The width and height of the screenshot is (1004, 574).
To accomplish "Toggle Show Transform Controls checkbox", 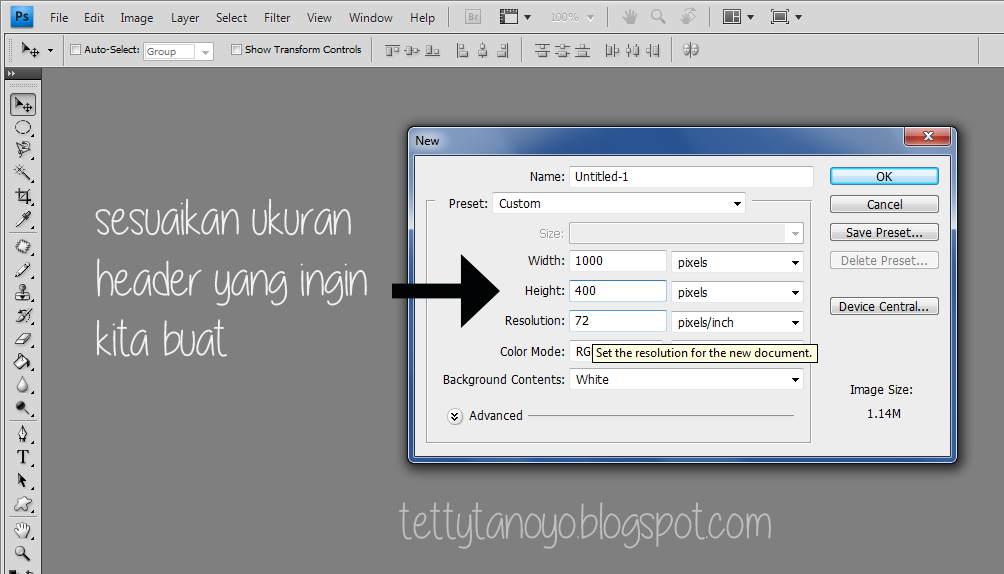I will [x=236, y=50].
